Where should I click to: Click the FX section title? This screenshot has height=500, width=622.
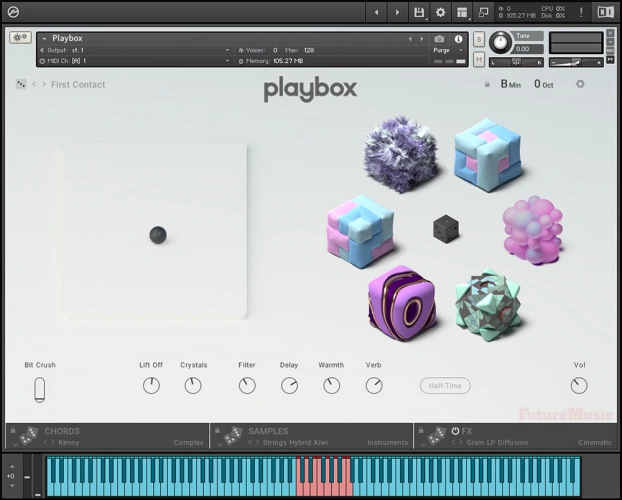pos(466,431)
